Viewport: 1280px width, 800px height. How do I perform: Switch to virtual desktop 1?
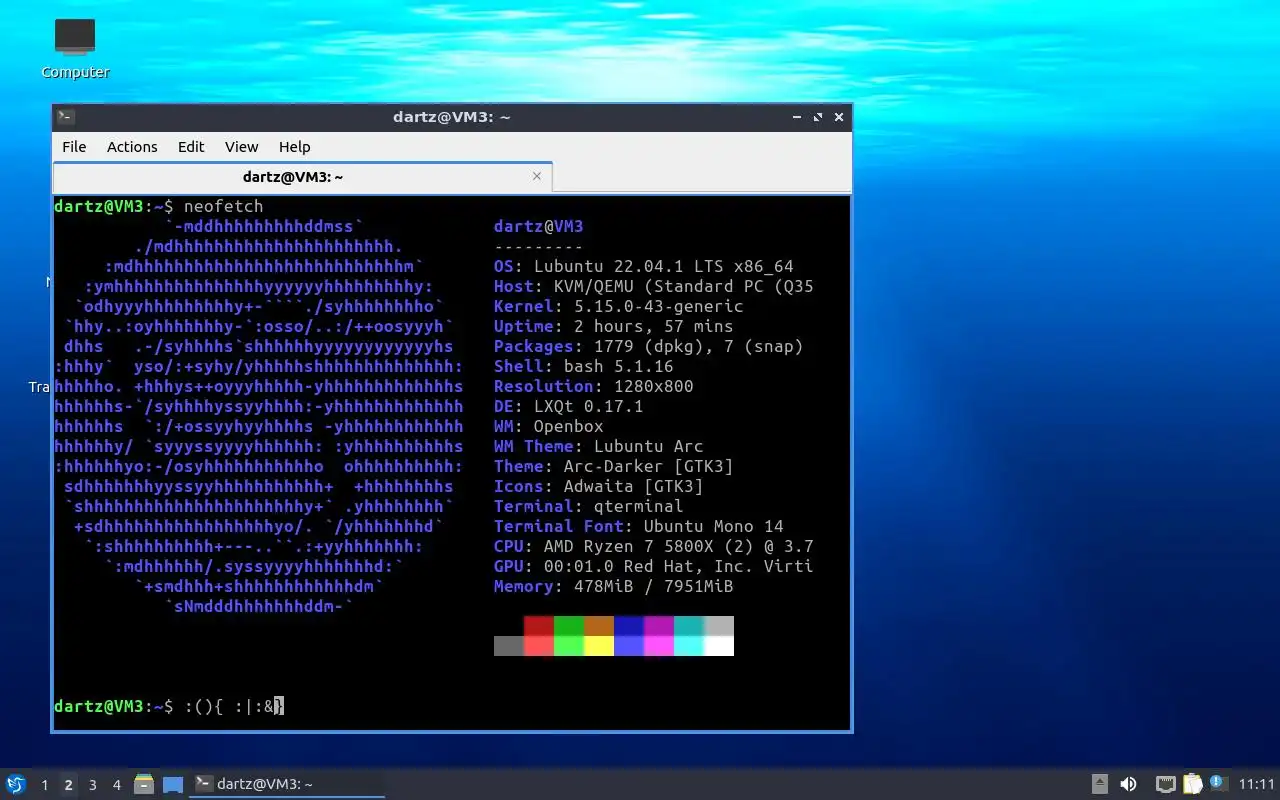point(44,785)
